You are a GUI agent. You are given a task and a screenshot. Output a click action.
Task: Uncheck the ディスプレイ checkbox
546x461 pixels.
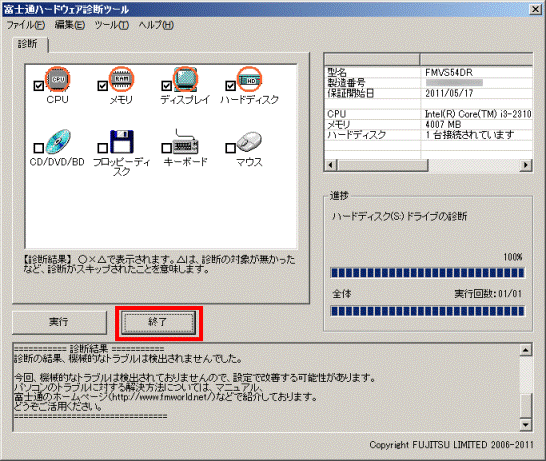pyautogui.click(x=166, y=86)
